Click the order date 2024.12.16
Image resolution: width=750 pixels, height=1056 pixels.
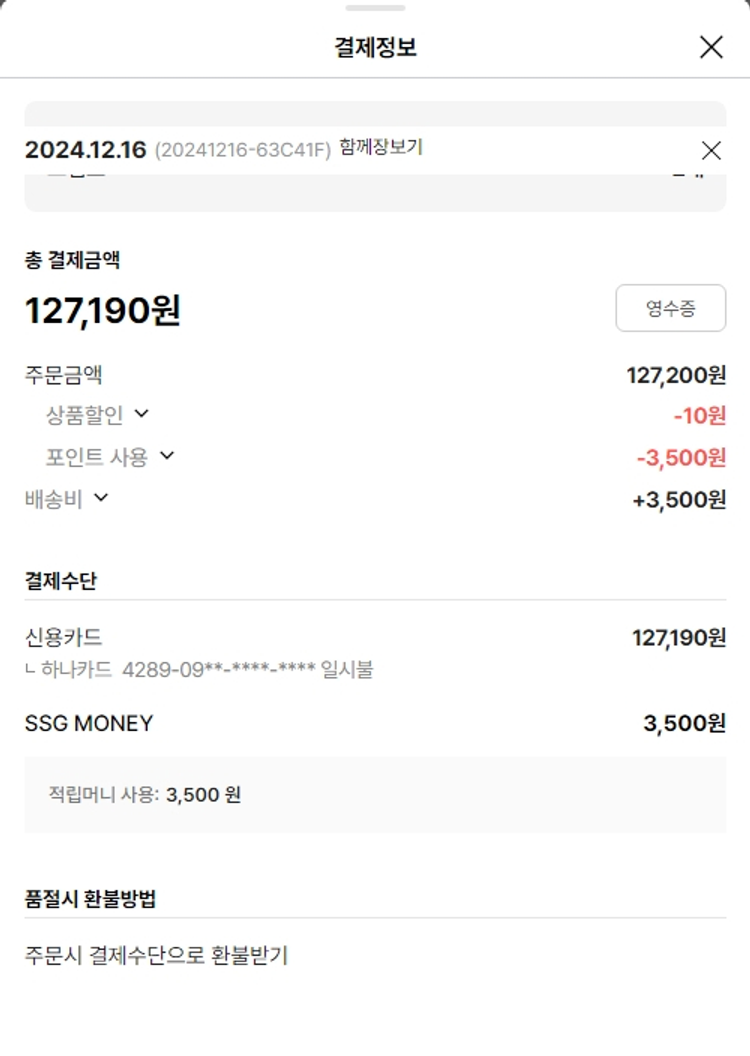(x=85, y=150)
